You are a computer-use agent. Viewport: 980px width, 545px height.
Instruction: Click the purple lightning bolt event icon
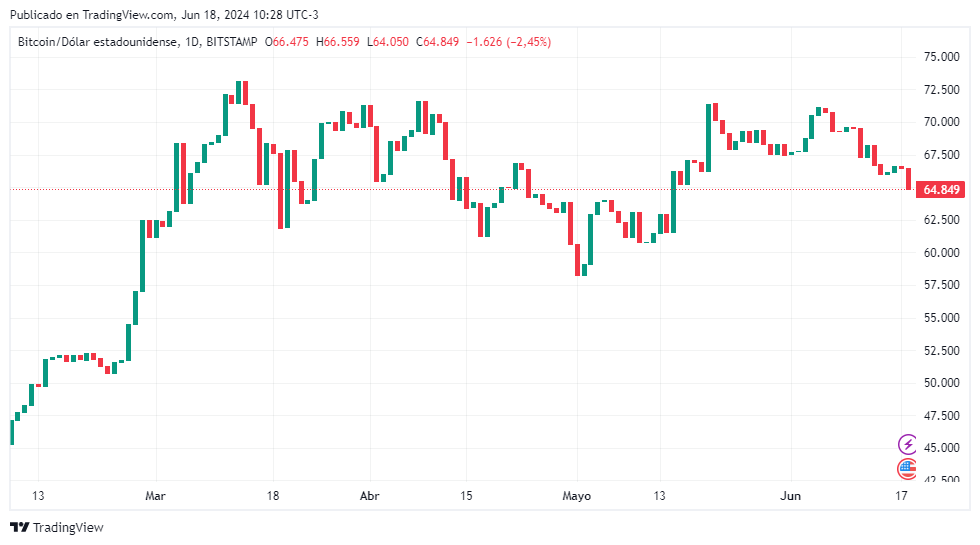coord(907,444)
